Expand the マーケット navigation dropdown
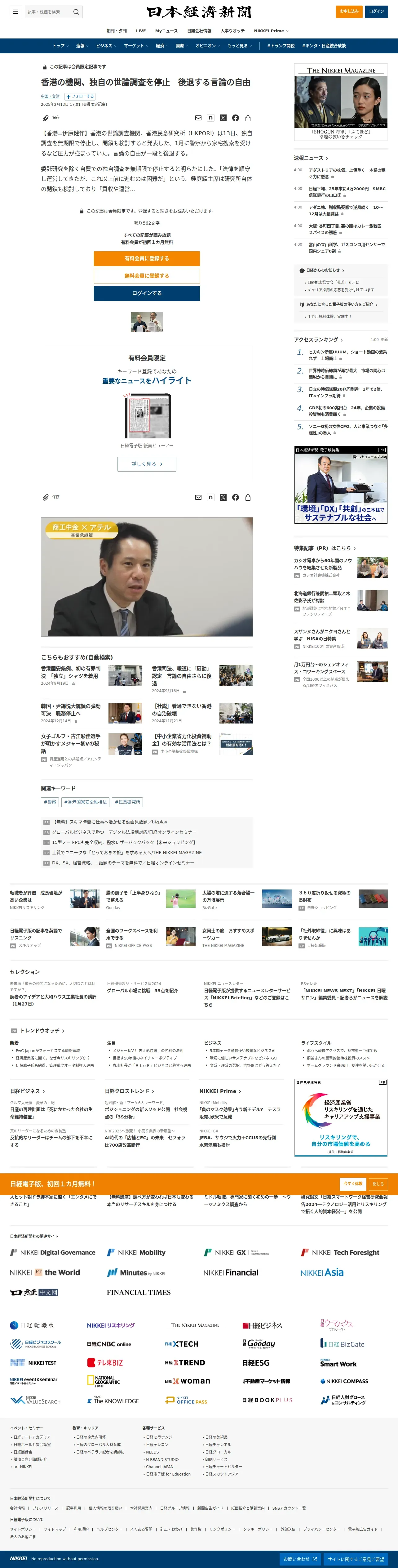Image resolution: width=398 pixels, height=1568 pixels. click(136, 46)
